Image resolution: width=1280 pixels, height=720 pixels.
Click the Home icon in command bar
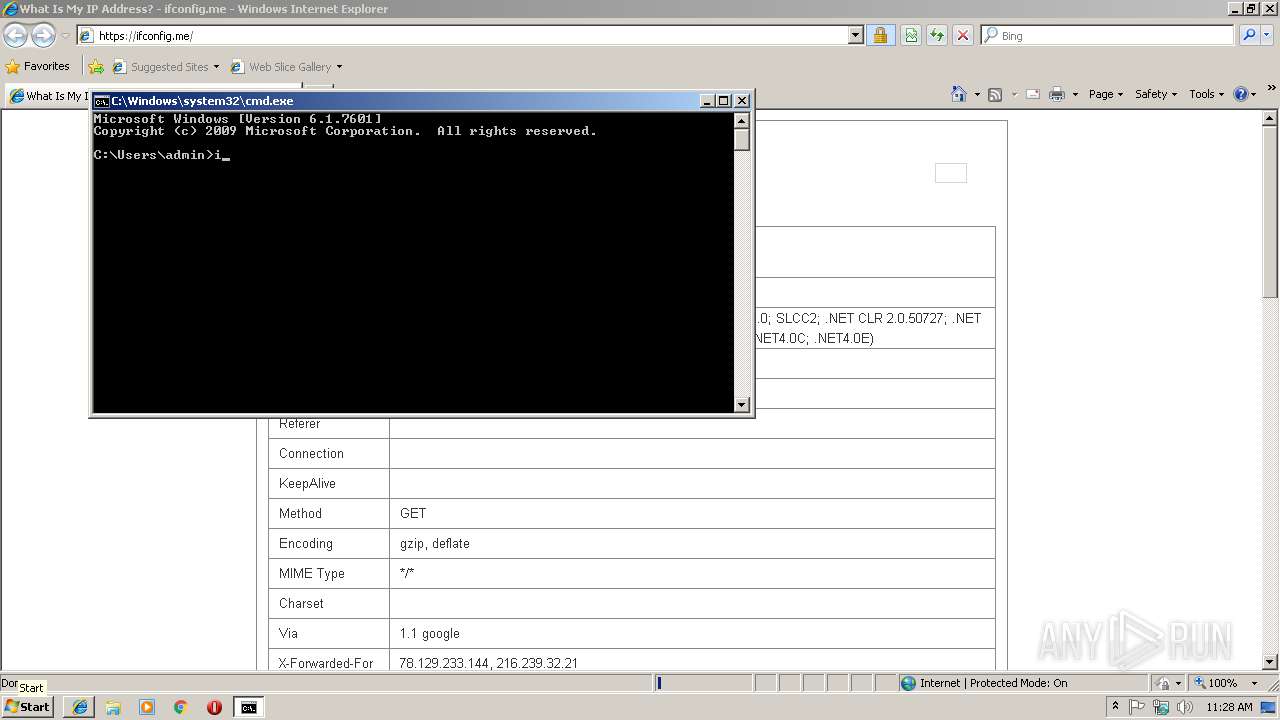pyautogui.click(x=959, y=94)
